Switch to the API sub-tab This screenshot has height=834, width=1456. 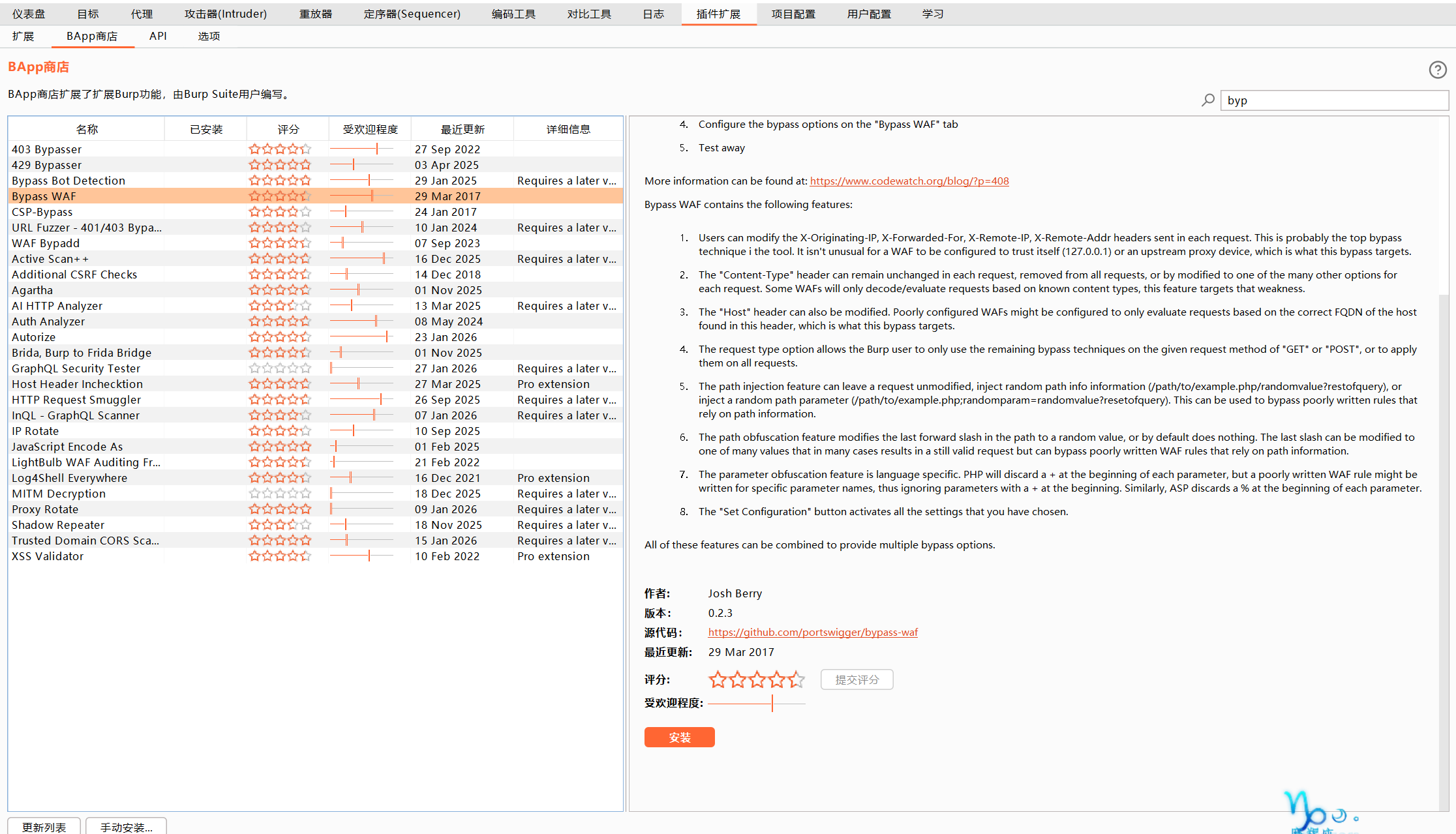tap(158, 36)
